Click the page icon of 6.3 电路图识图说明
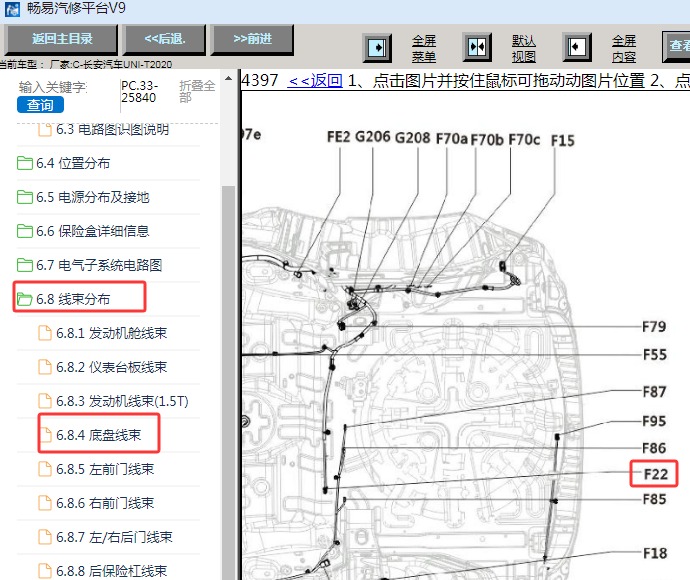The image size is (690, 580). coord(45,129)
